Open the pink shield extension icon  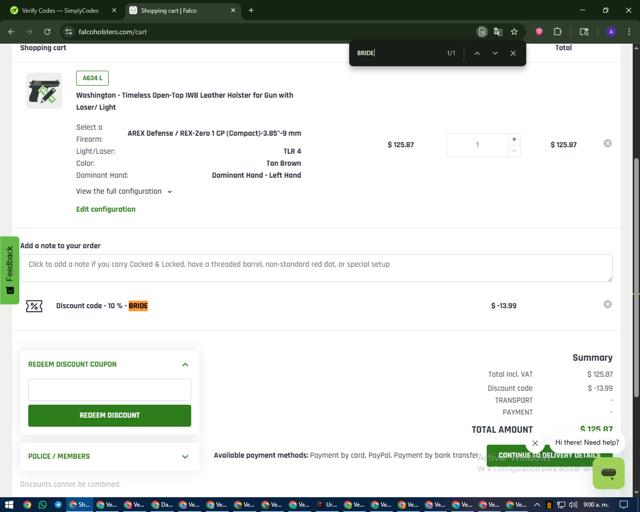tap(539, 32)
